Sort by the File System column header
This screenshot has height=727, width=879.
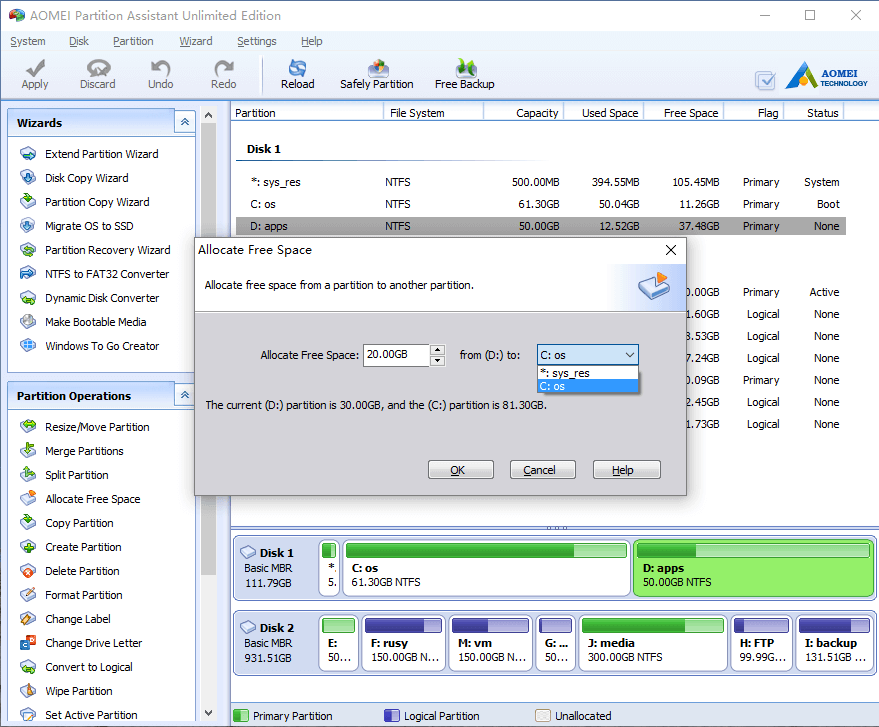pyautogui.click(x=433, y=113)
